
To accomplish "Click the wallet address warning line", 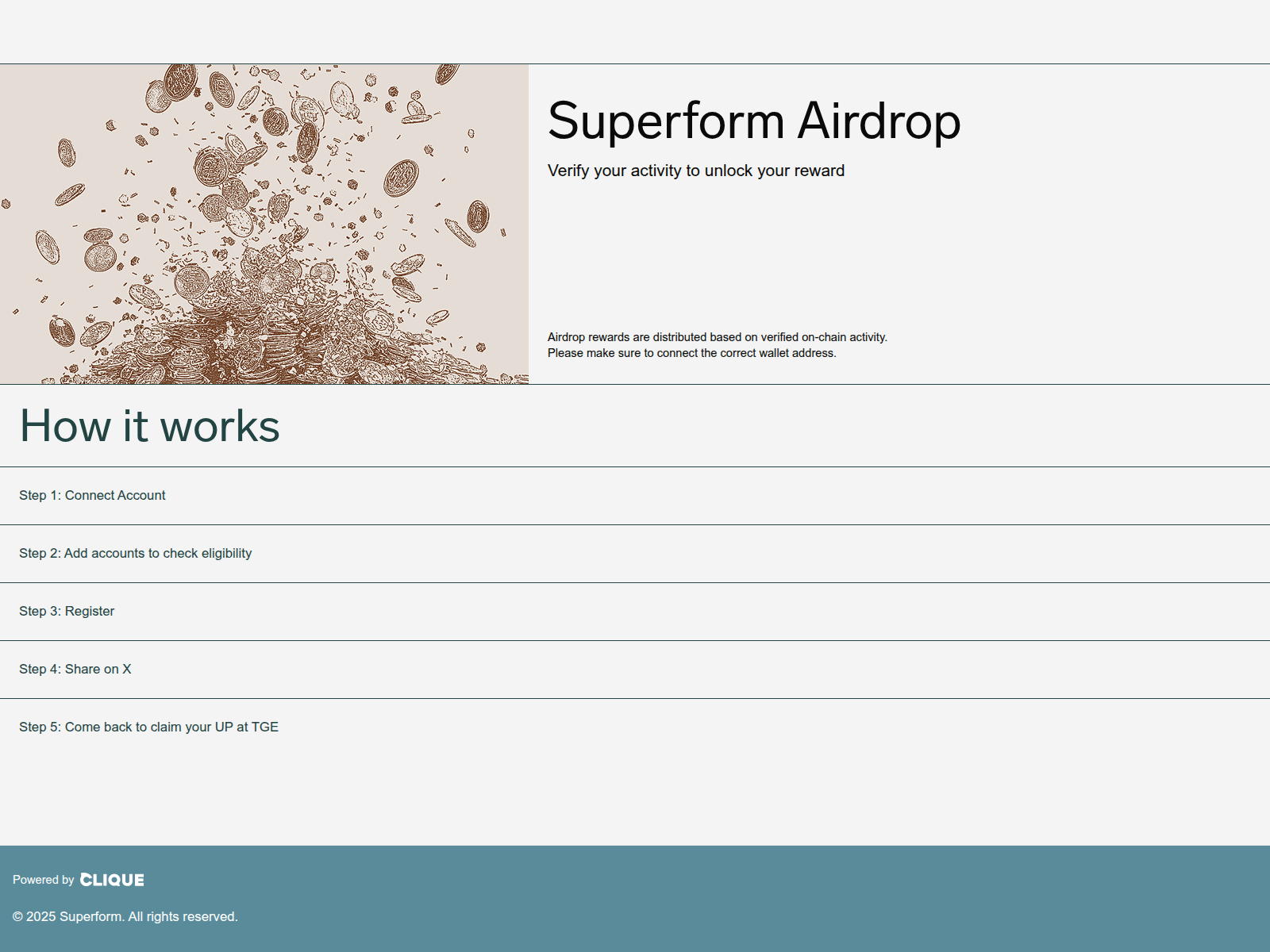I will click(x=691, y=353).
